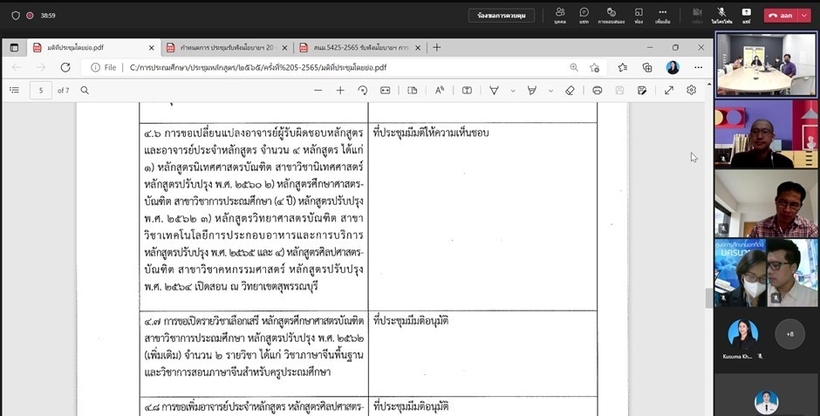This screenshot has width=820, height=416.
Task: Toggle the PDF table of contents sidebar
Action: pyautogui.click(x=14, y=91)
